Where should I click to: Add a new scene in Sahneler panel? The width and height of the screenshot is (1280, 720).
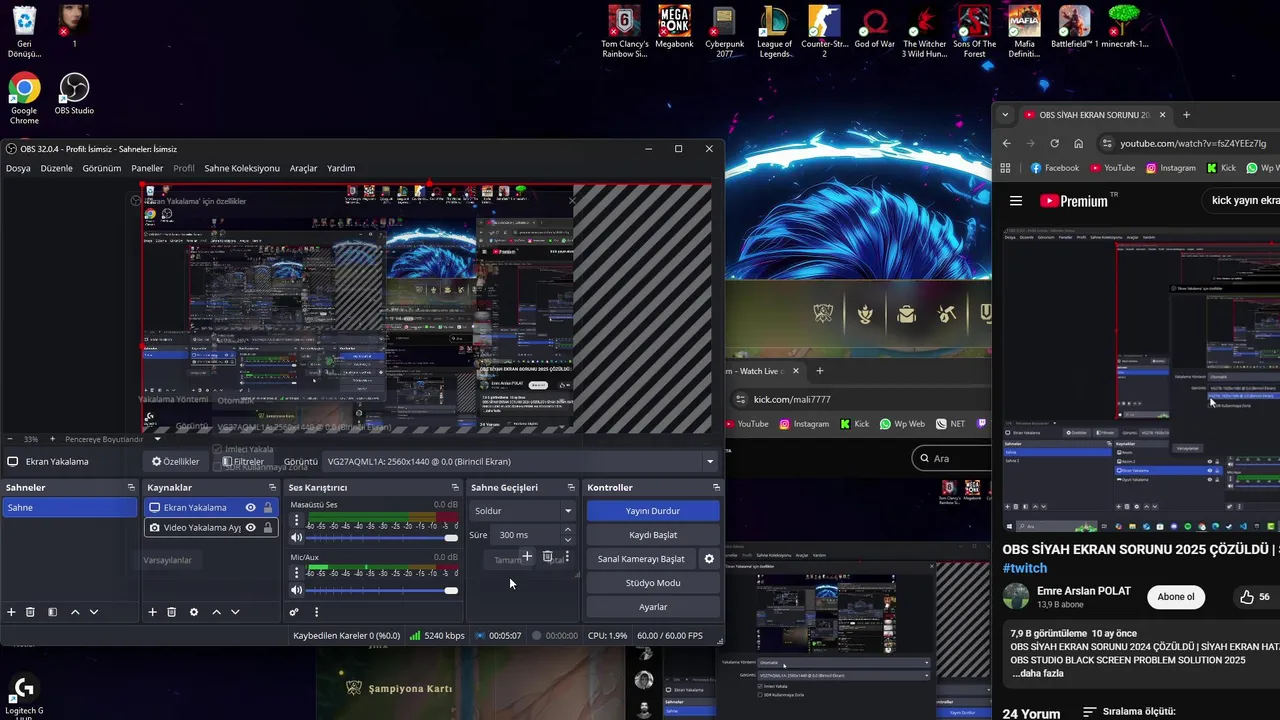click(x=12, y=612)
